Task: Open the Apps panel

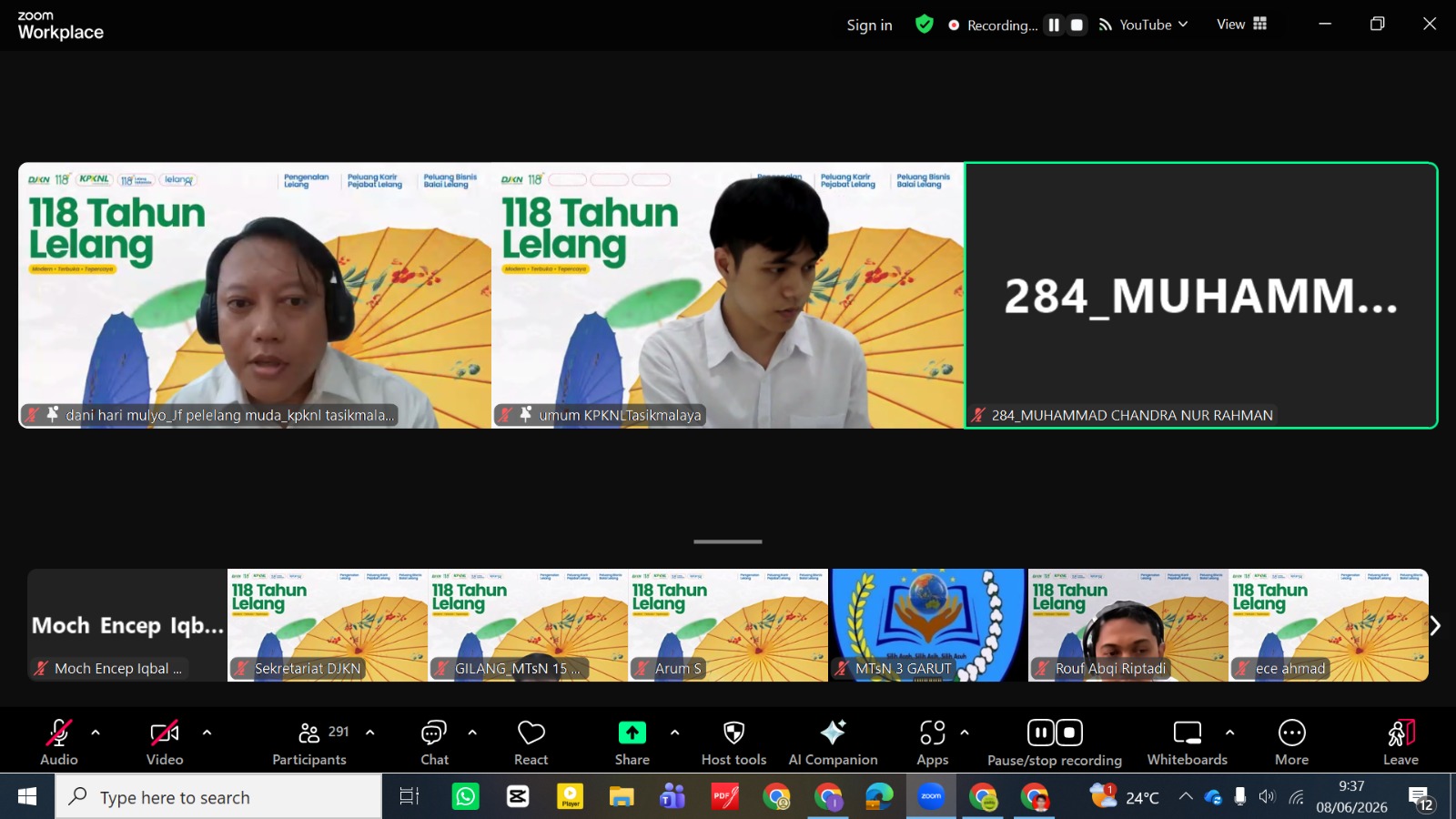Action: (933, 743)
